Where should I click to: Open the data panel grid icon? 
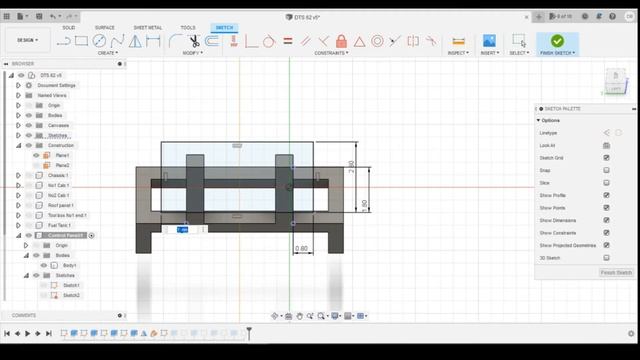tap(7, 16)
